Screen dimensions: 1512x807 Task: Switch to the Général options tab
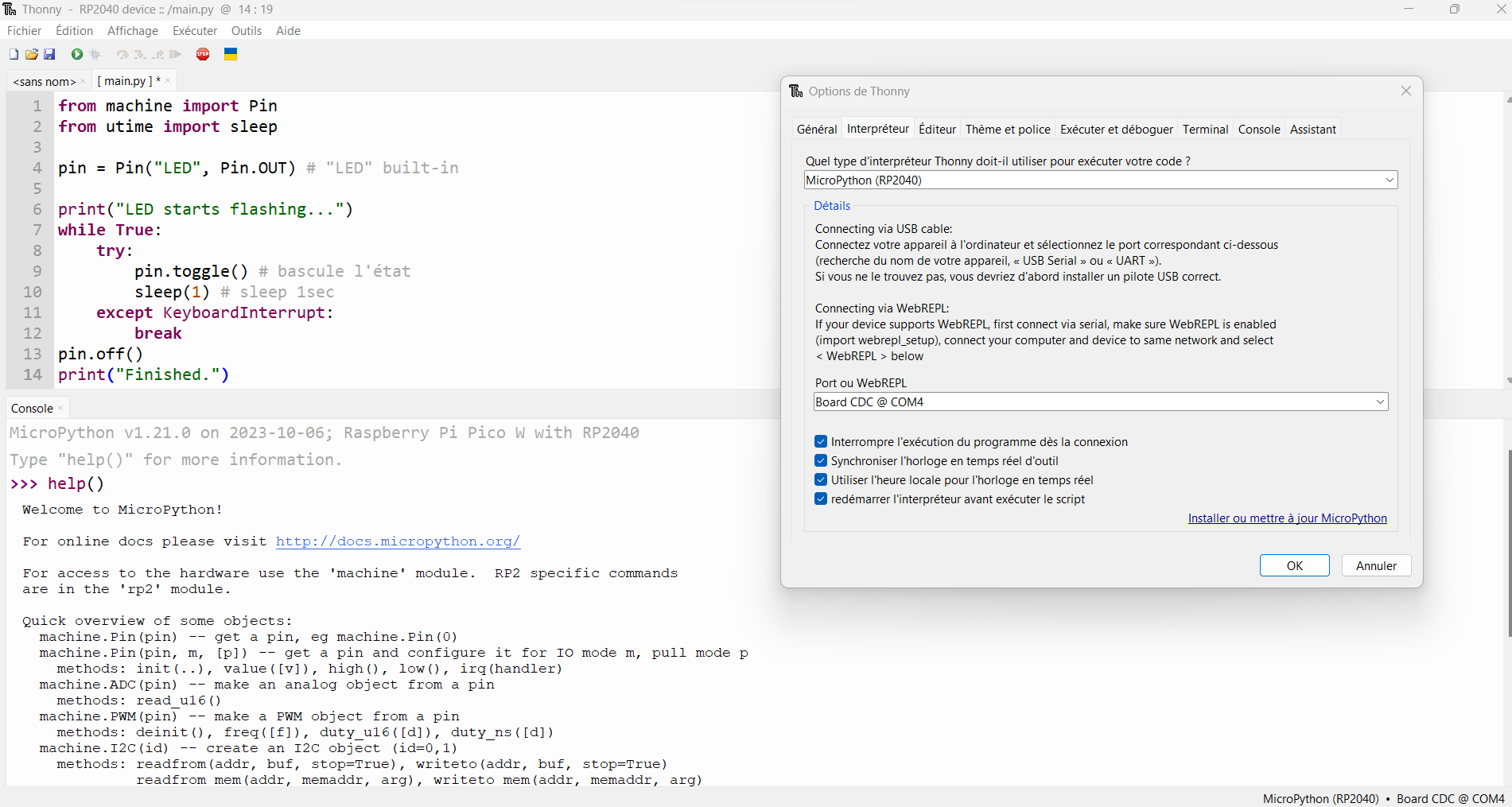817,129
